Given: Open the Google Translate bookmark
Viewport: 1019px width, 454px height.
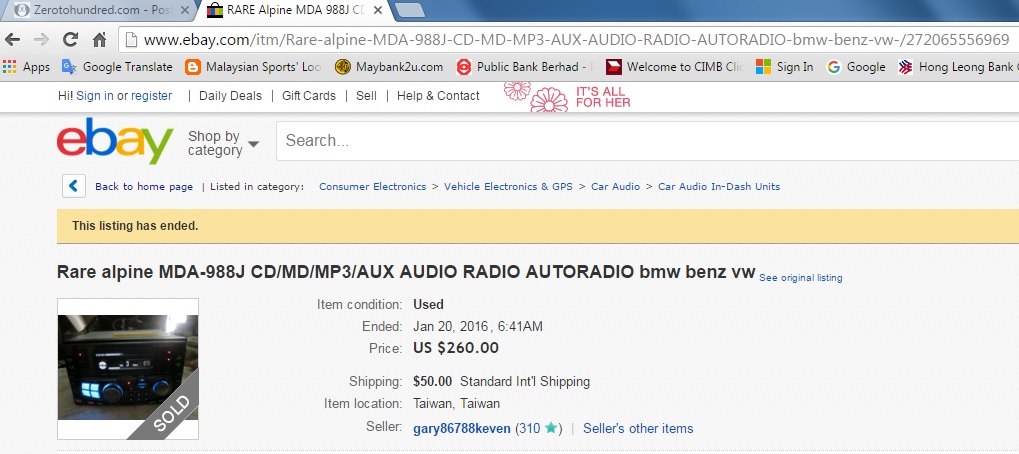Looking at the screenshot, I should [x=117, y=67].
